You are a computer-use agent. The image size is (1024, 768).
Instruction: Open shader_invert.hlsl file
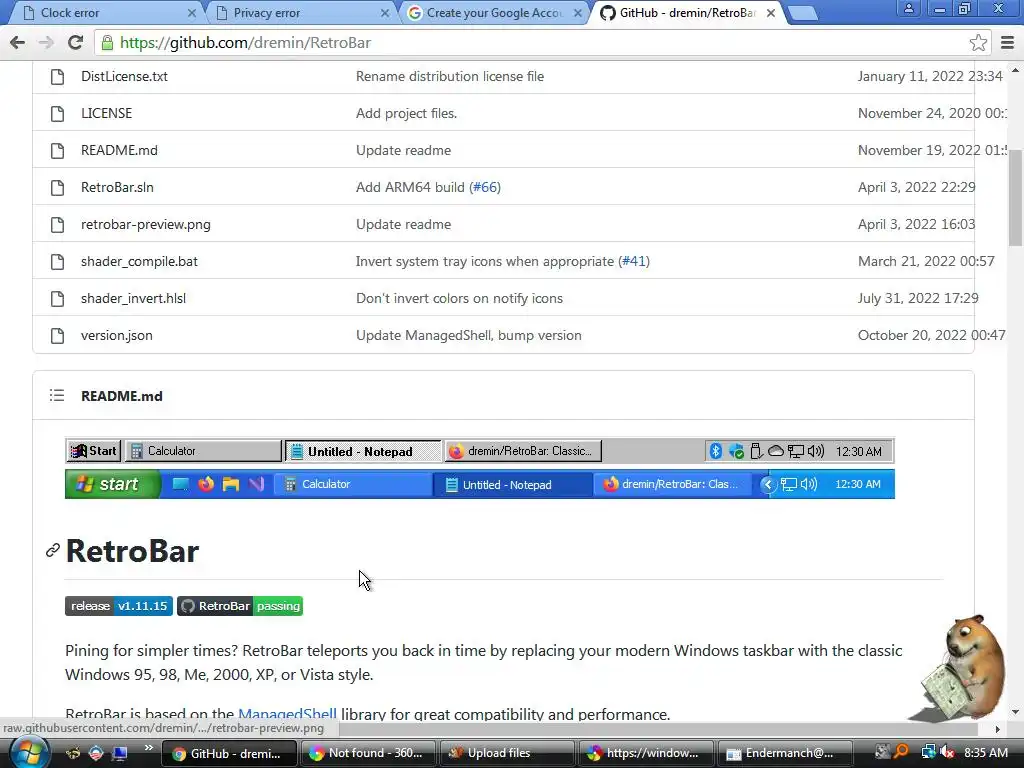(x=133, y=298)
